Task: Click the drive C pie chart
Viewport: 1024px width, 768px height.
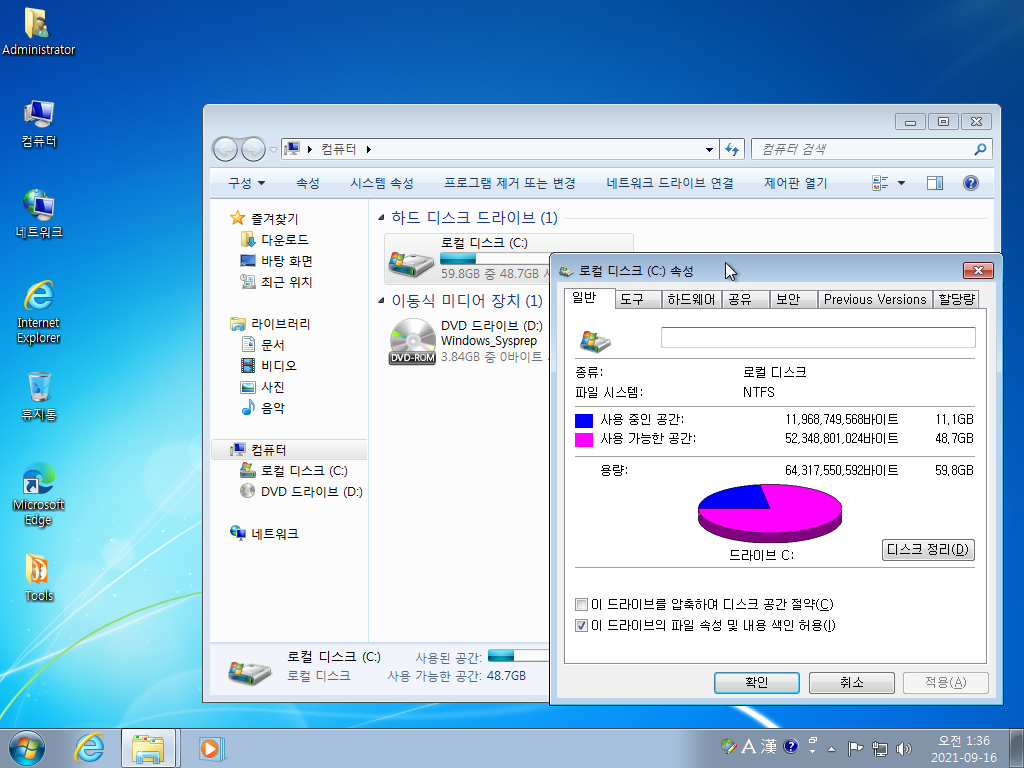Action: click(770, 513)
